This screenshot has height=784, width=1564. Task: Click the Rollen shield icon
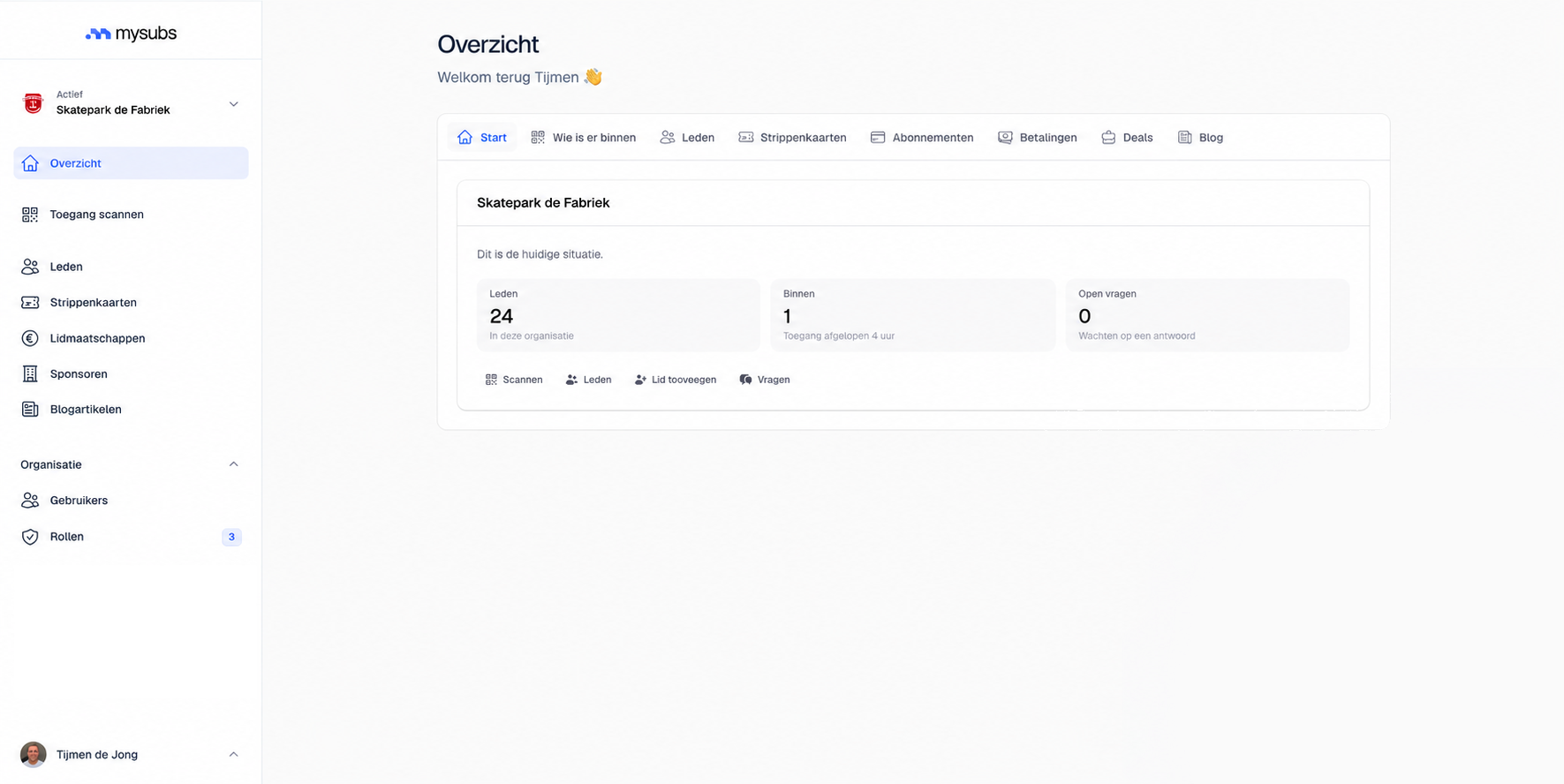coord(30,537)
